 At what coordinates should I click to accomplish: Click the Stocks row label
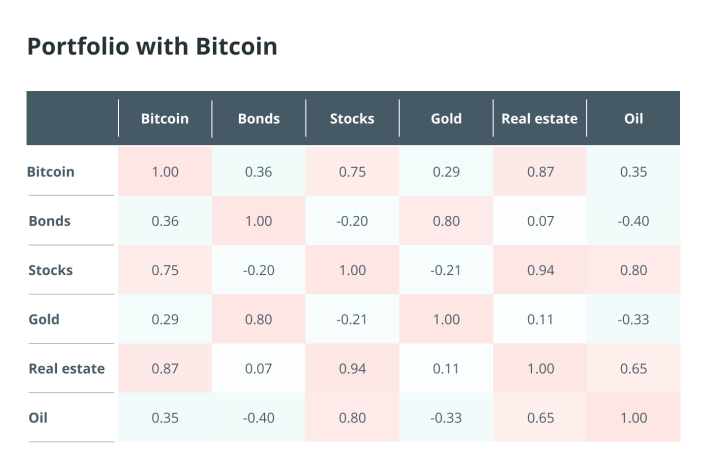point(51,270)
